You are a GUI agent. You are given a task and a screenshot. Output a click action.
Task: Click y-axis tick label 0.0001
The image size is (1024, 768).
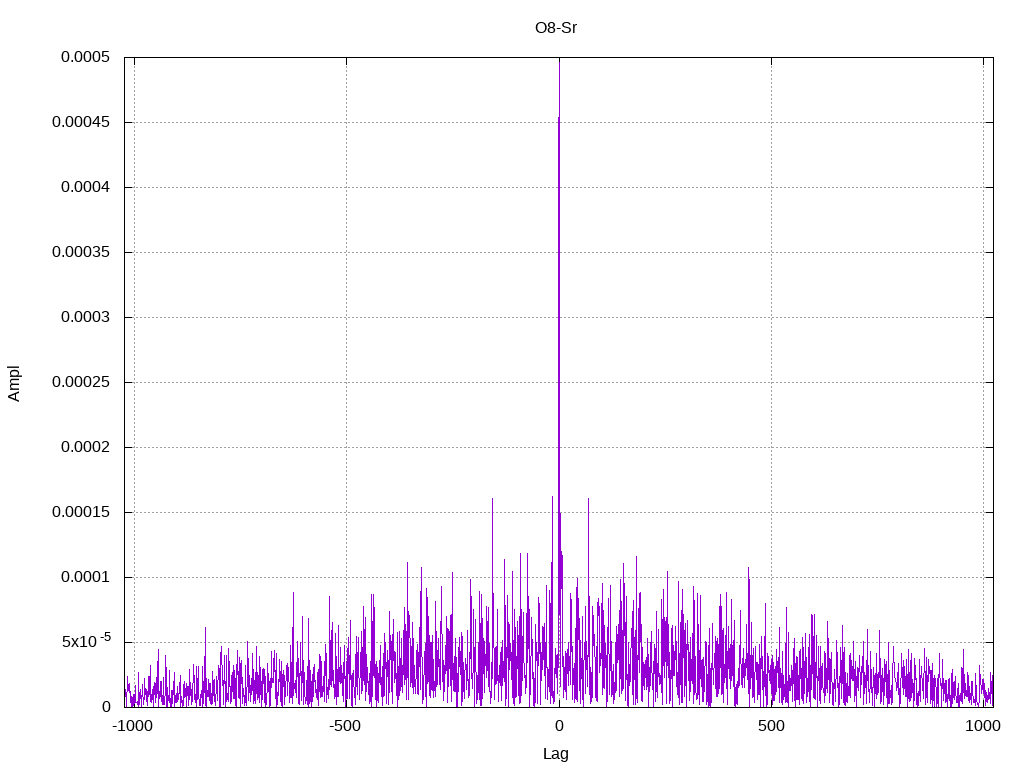pos(85,577)
